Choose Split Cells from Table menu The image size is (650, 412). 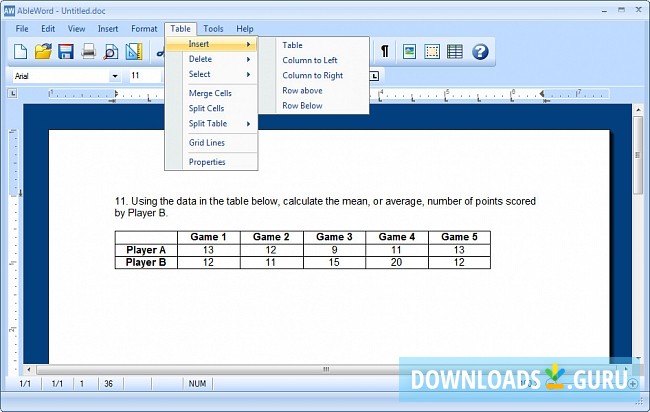211,108
